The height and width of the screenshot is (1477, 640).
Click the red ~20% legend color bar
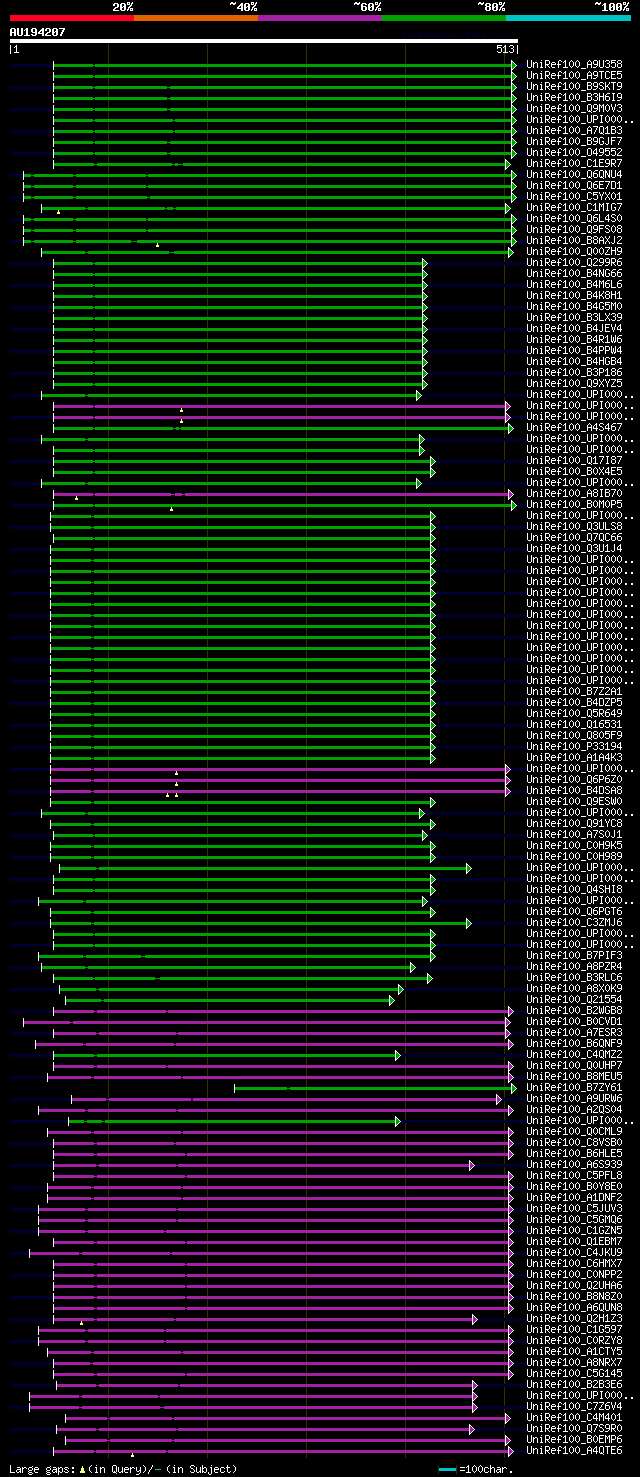coord(71,18)
